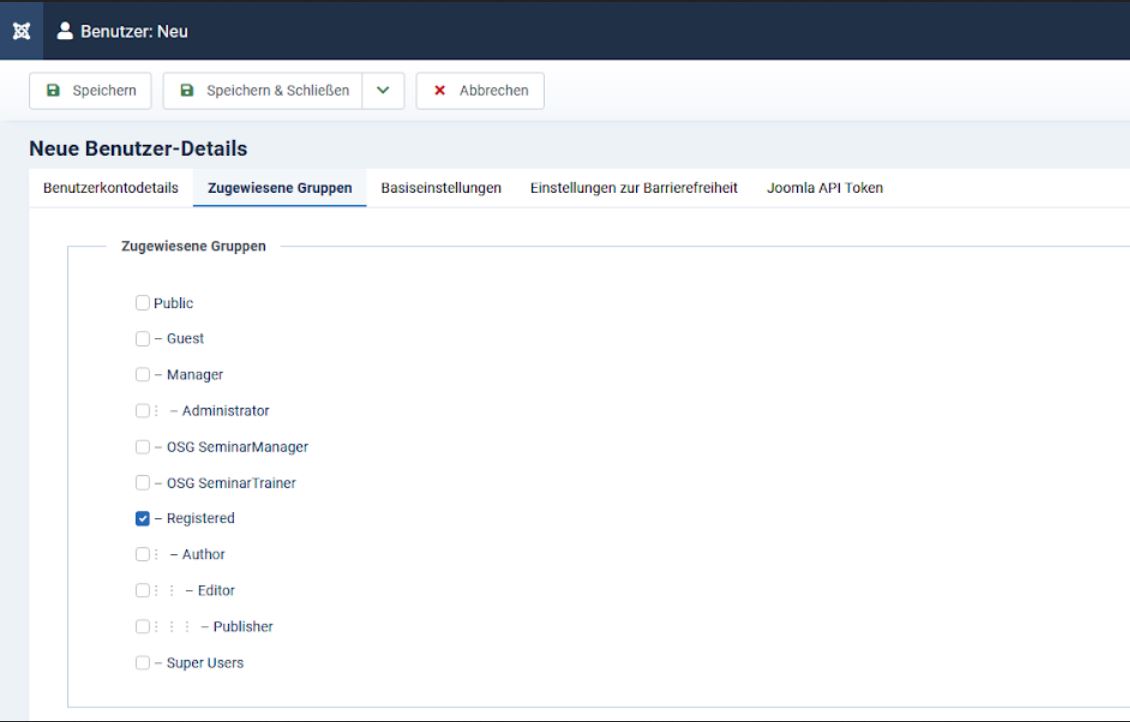Uncheck the Registered group checkbox

click(x=143, y=519)
